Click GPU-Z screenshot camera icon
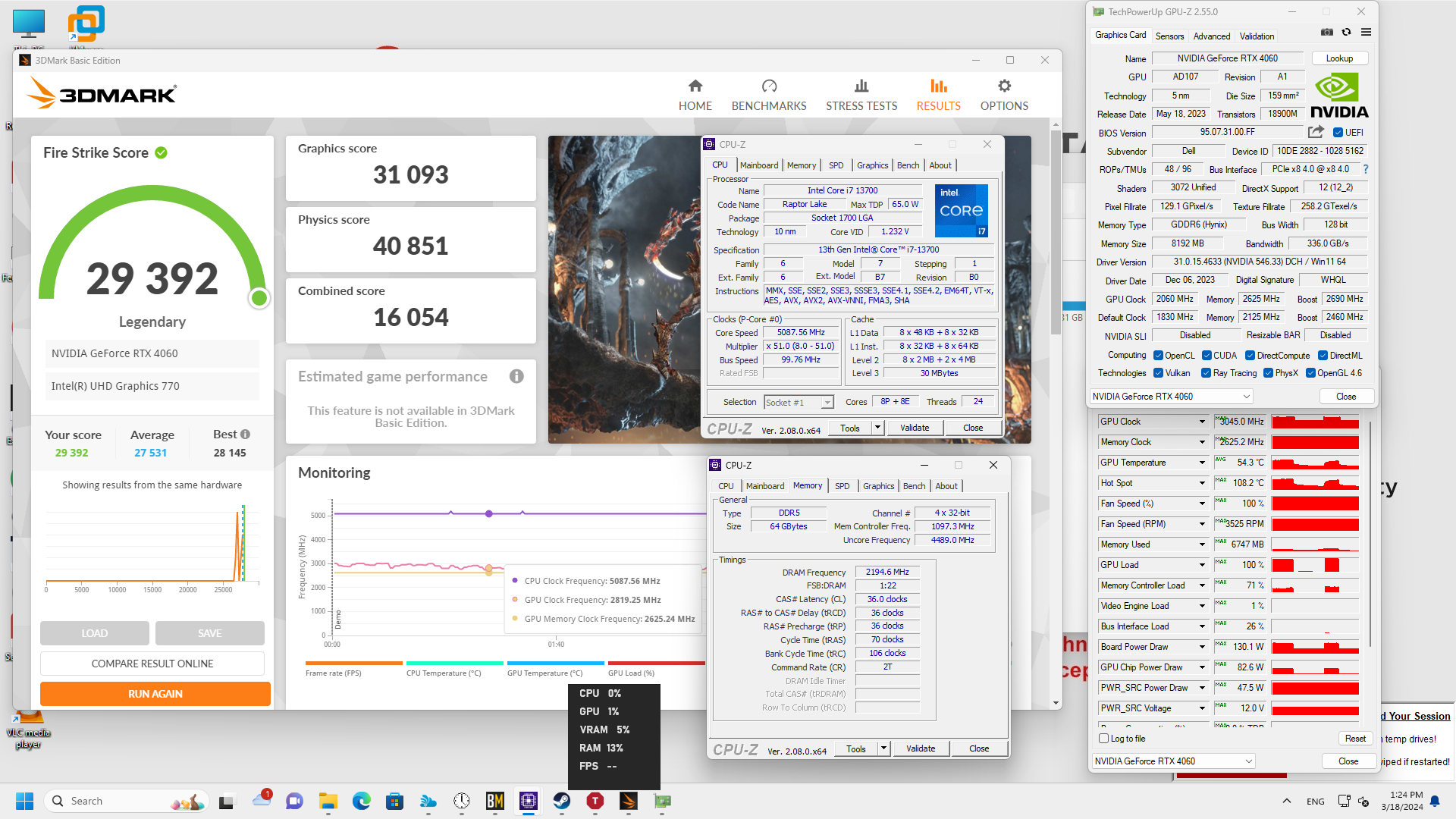 coord(1326,32)
